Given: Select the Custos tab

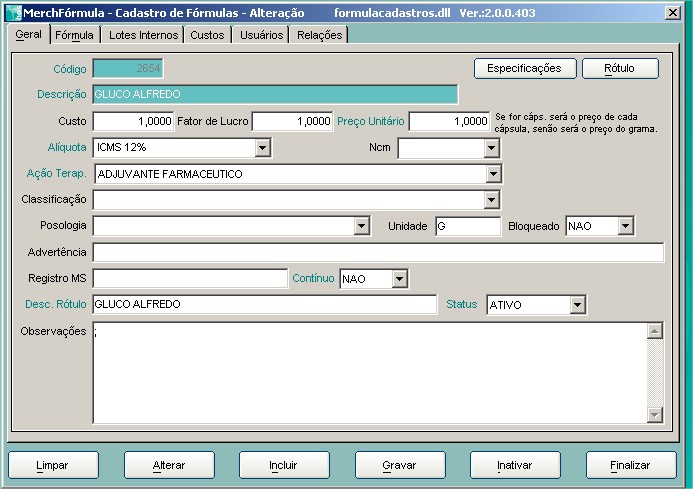Looking at the screenshot, I should pyautogui.click(x=207, y=35).
